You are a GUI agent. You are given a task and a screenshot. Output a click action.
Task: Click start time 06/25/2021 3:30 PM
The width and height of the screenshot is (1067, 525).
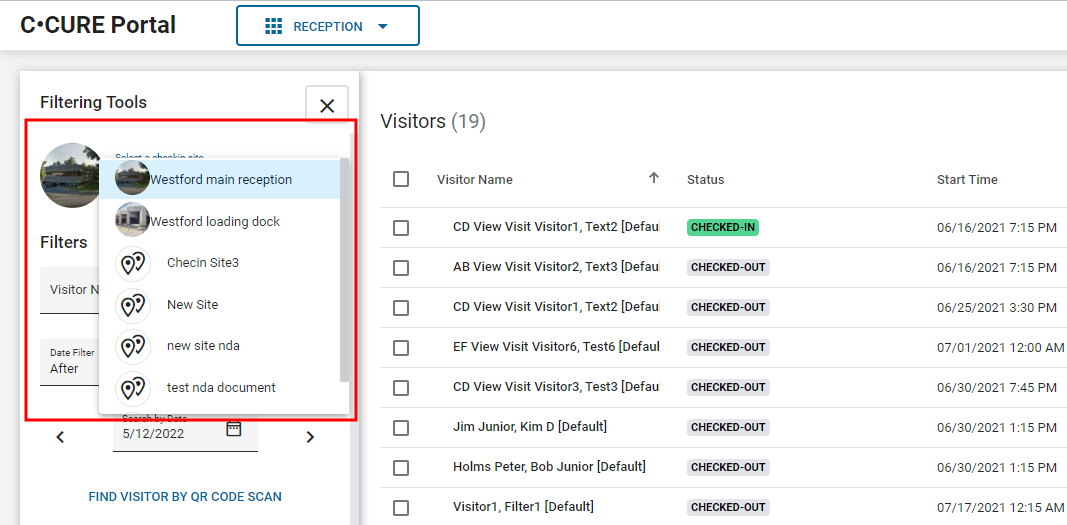[997, 307]
